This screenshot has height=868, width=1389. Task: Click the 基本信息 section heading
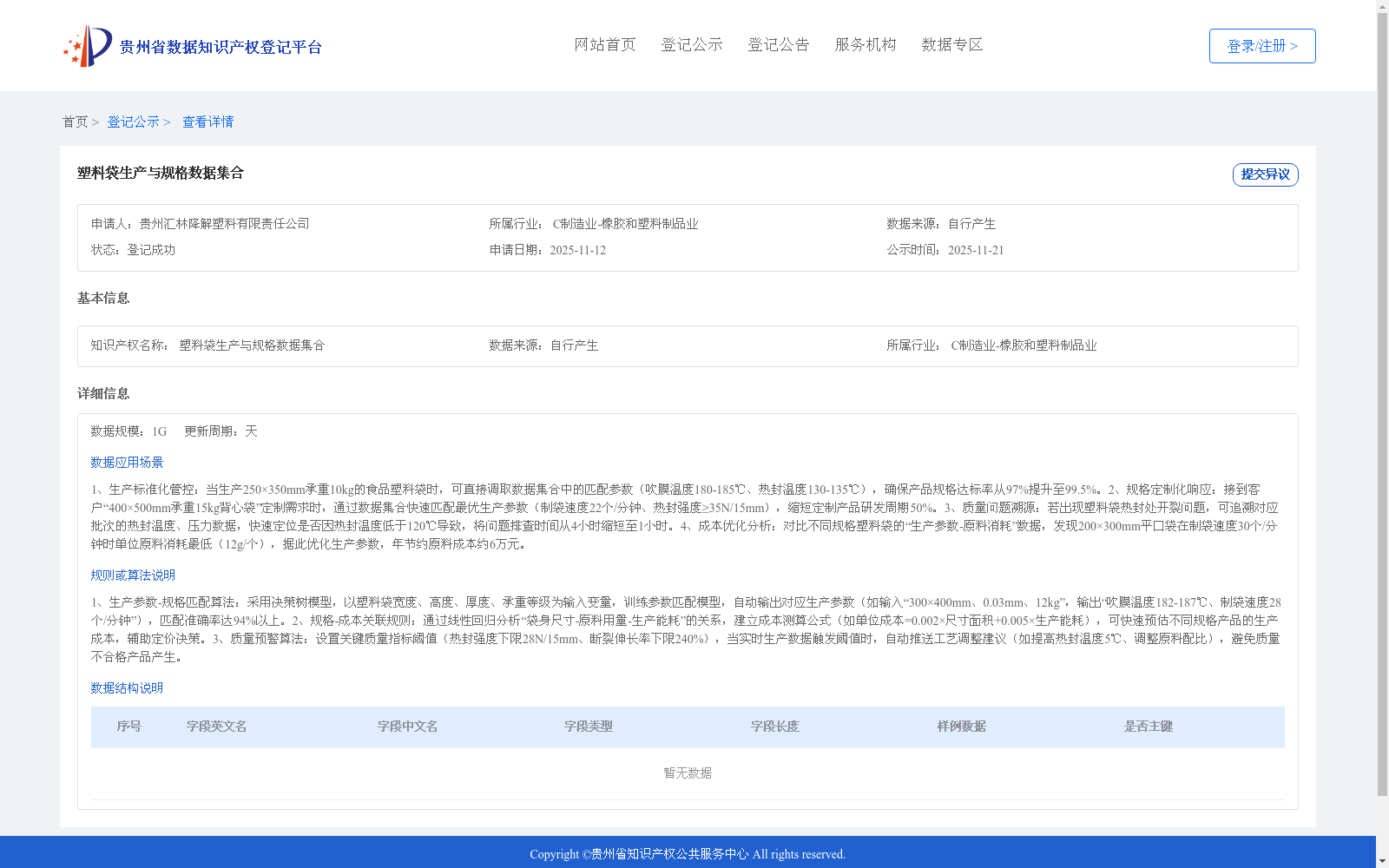click(103, 298)
